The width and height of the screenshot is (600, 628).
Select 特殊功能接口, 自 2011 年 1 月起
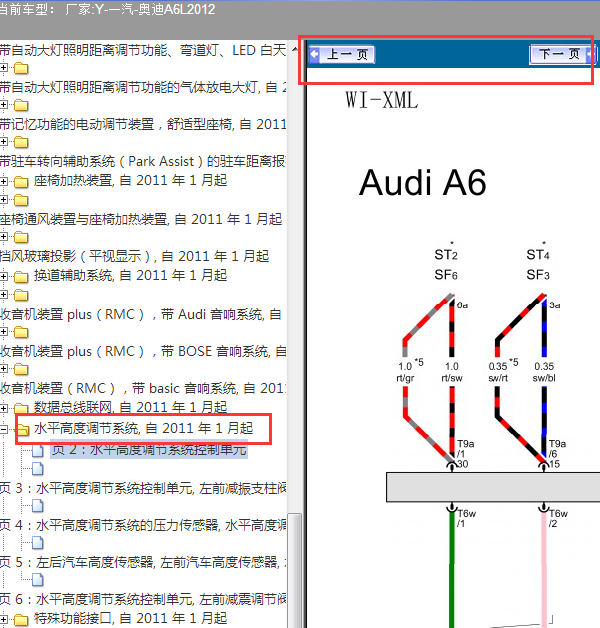point(131,618)
